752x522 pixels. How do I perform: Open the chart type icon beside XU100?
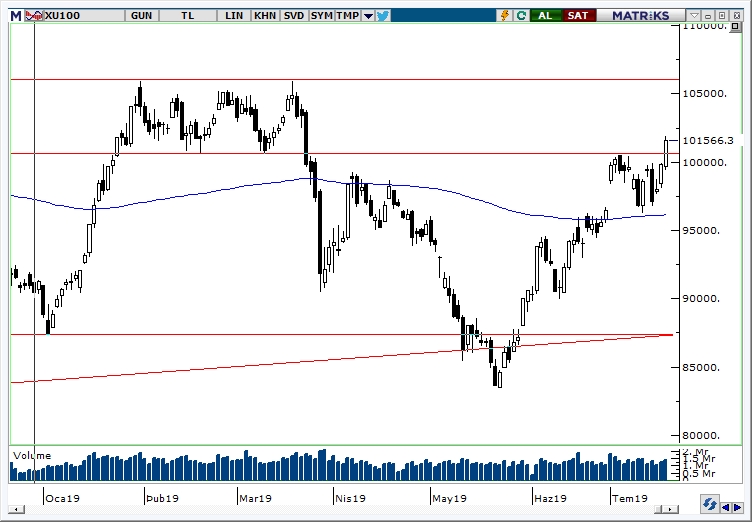point(34,15)
